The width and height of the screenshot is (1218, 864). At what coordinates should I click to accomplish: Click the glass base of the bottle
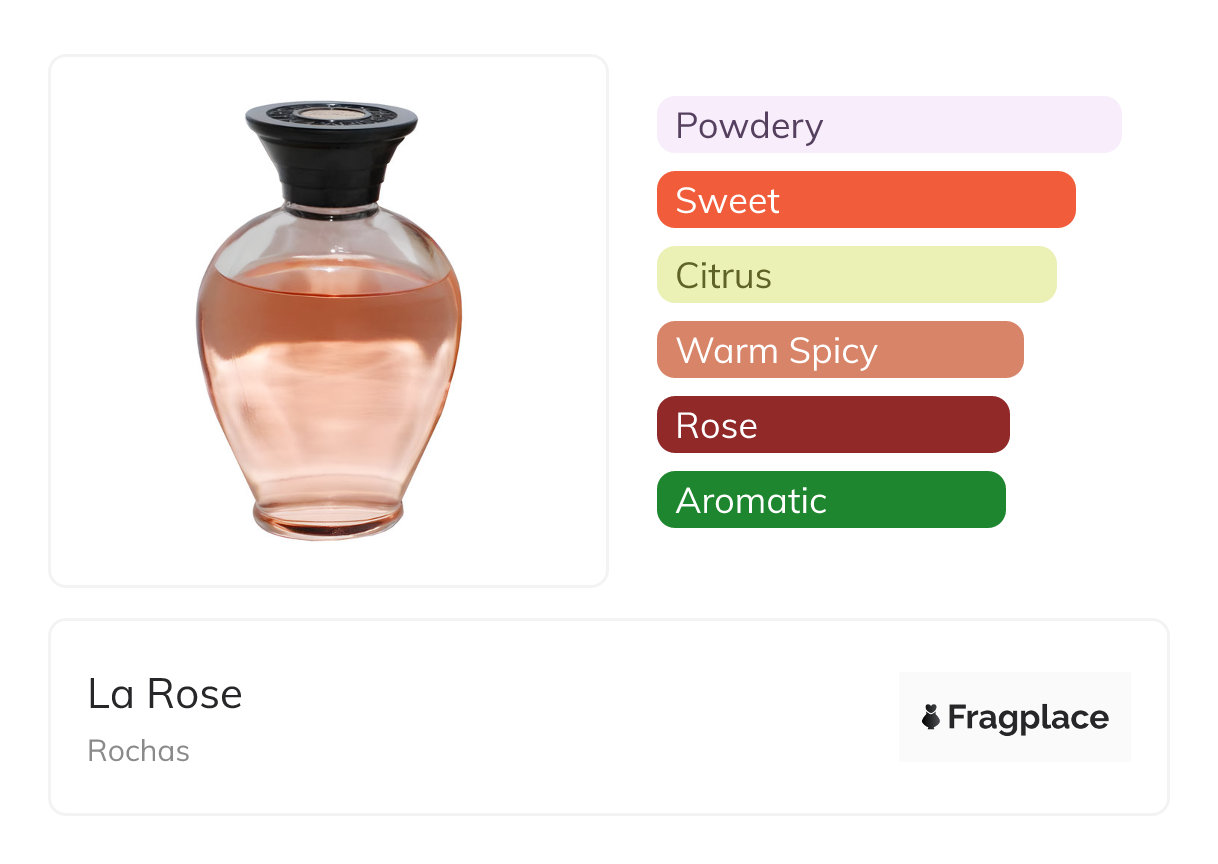(x=328, y=522)
